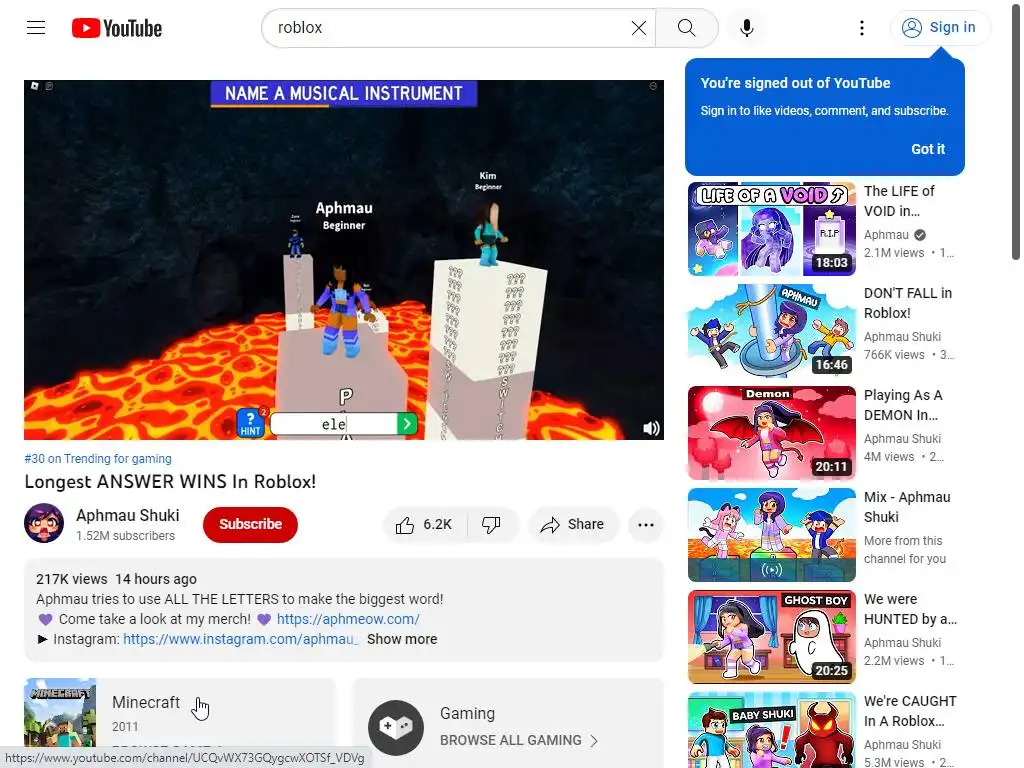Open The LIFE of VOID video title
Image resolution: width=1024 pixels, height=768 pixels.
pyautogui.click(x=899, y=201)
